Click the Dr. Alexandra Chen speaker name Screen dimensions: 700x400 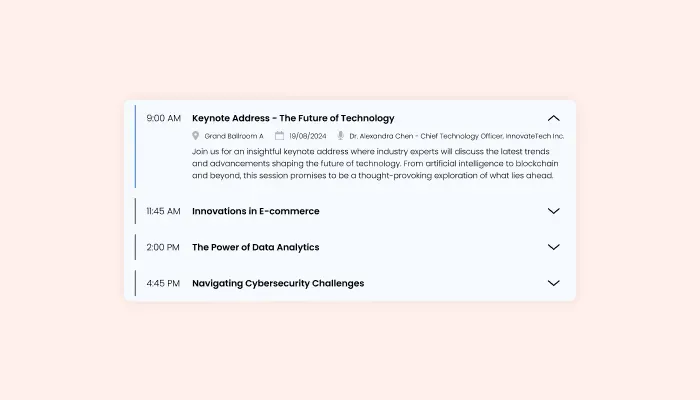click(x=381, y=136)
